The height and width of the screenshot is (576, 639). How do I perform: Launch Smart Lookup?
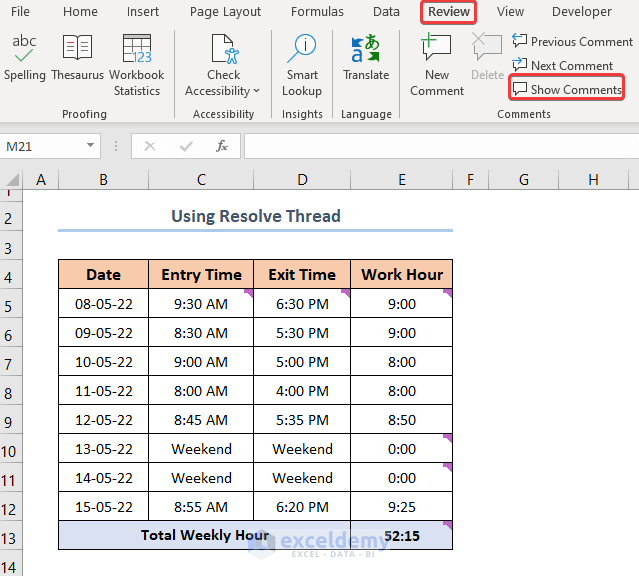click(x=302, y=65)
